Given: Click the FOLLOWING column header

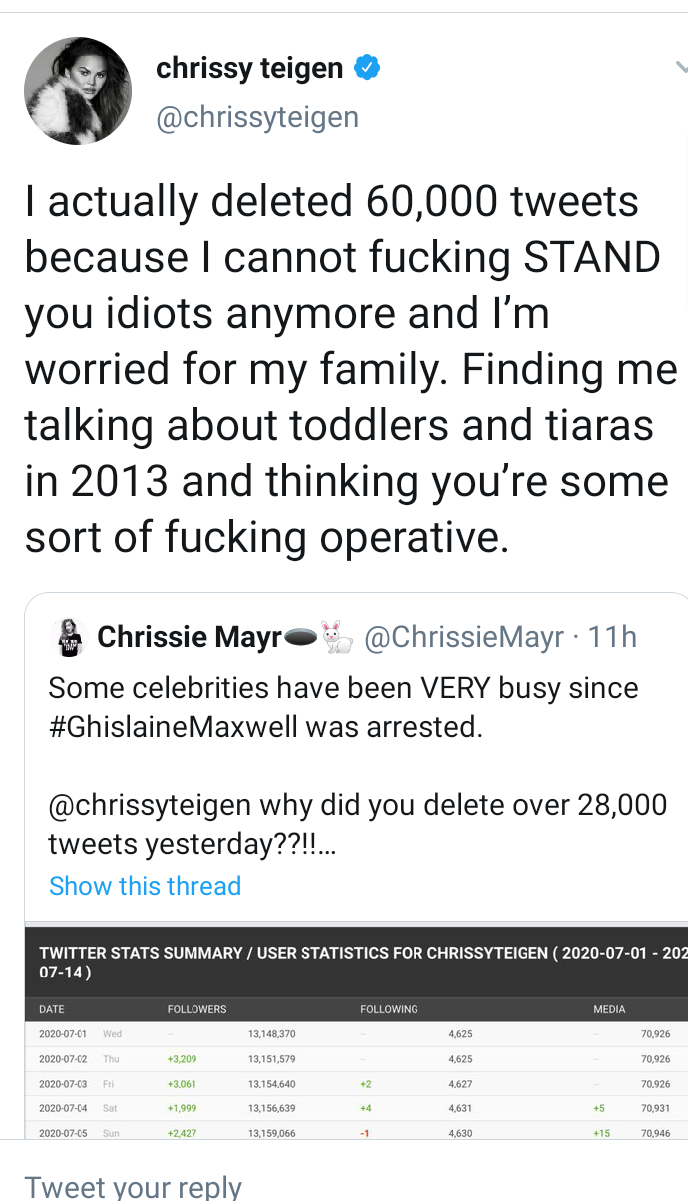Looking at the screenshot, I should pyautogui.click(x=389, y=1009).
